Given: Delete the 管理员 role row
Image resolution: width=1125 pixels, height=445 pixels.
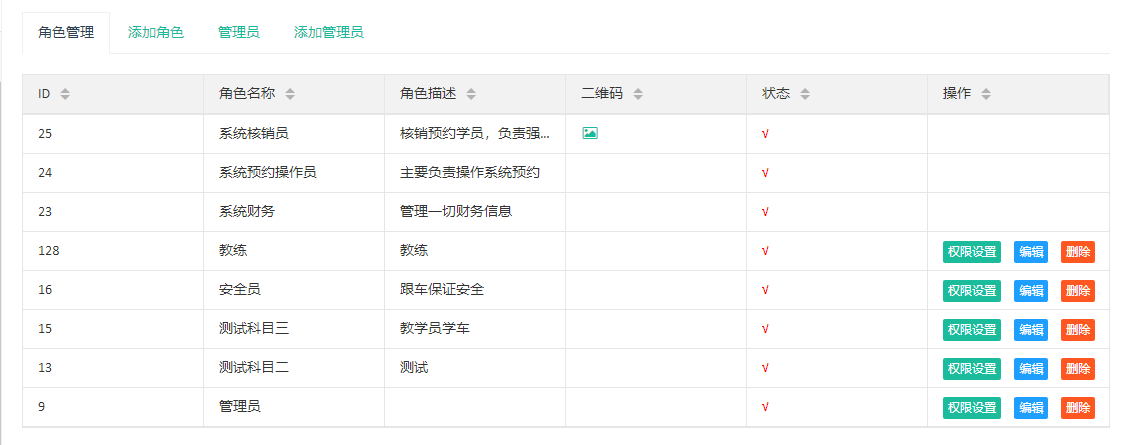Looking at the screenshot, I should (1077, 407).
